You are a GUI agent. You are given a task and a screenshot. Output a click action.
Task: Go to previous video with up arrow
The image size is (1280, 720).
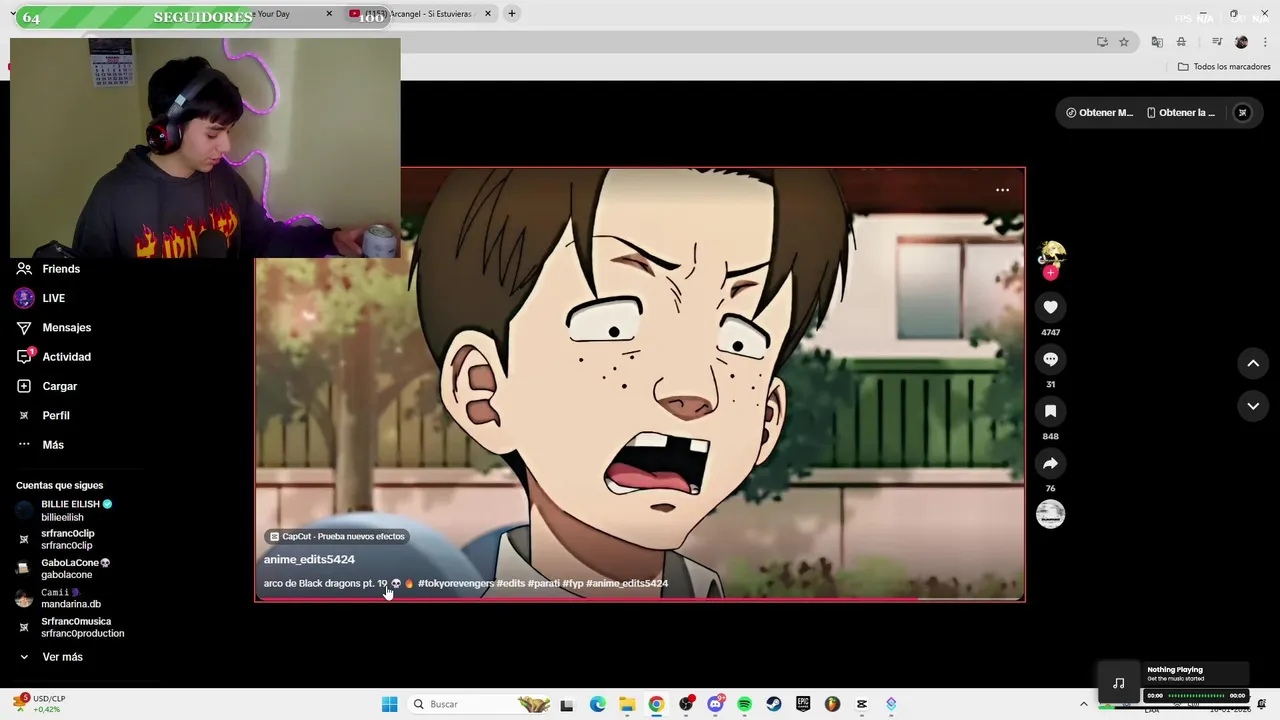(1253, 363)
